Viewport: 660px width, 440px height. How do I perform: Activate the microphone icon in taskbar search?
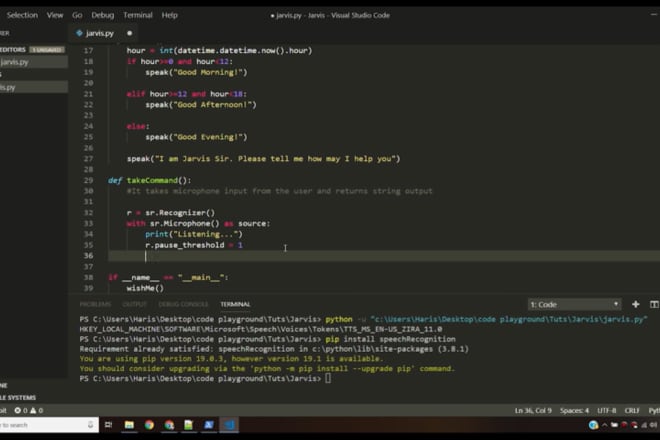tap(90, 425)
